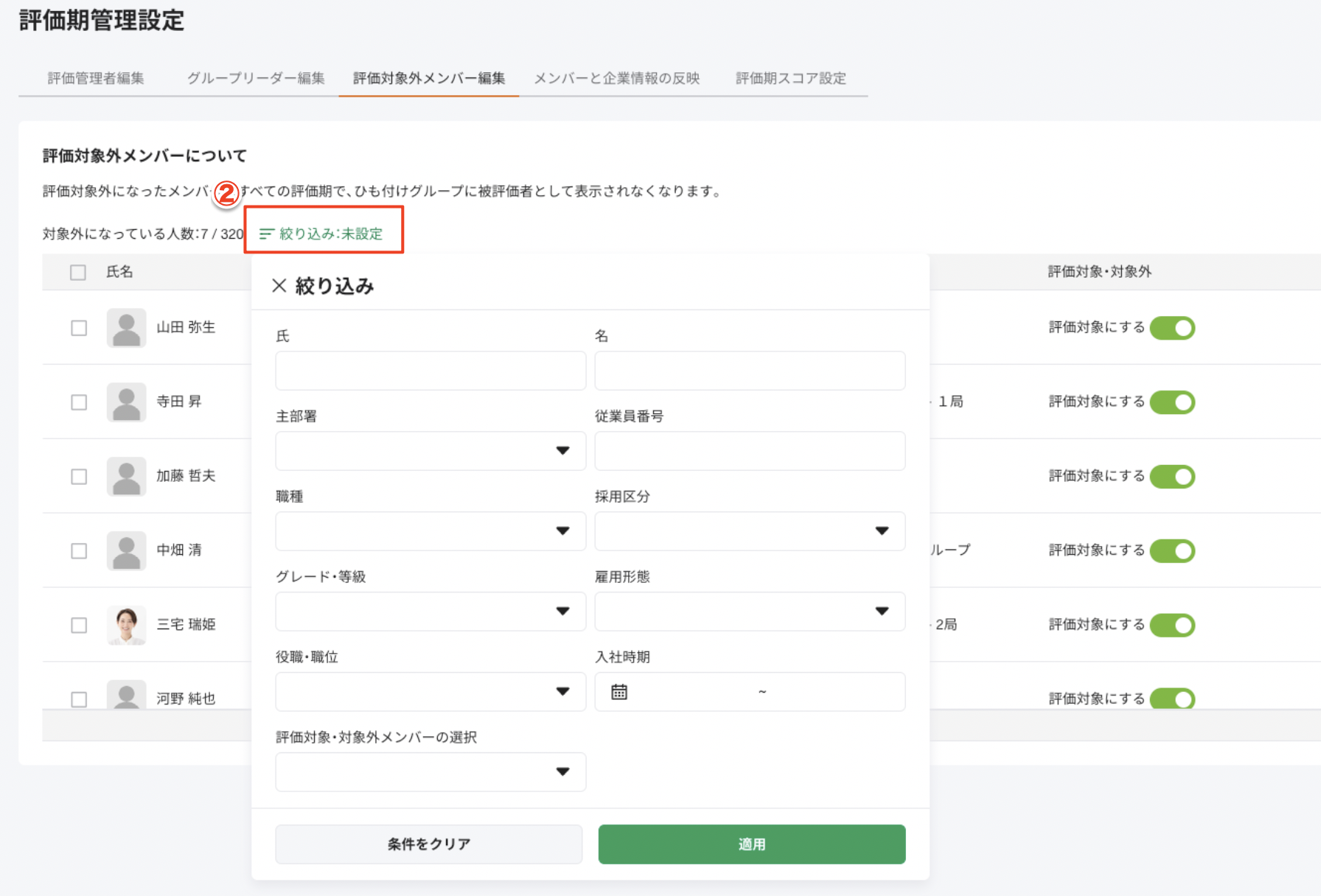1321x896 pixels.
Task: Toggle 評価対象にする switch for 三宅 瑞姫
Action: [x=1172, y=626]
